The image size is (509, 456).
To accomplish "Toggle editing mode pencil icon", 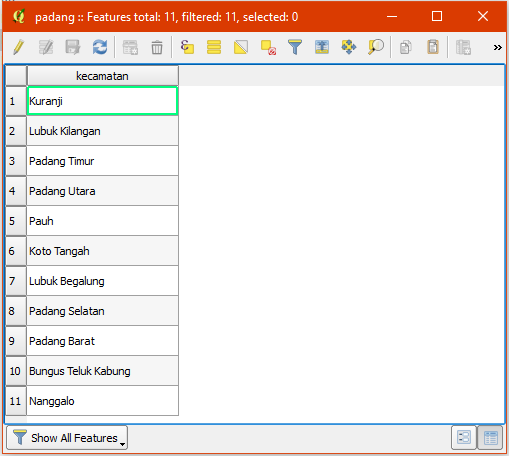I will coord(19,47).
